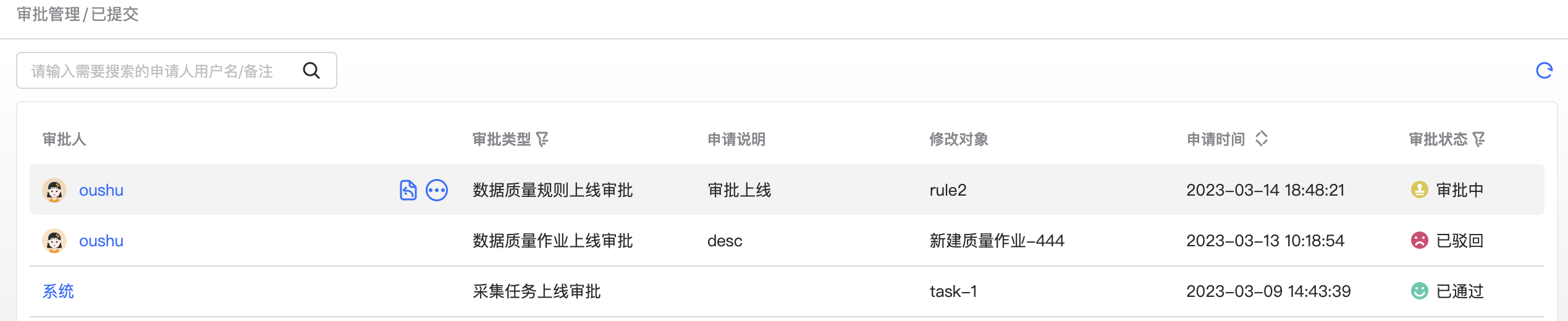Click the search magnifier icon
The width and height of the screenshot is (1568, 321).
311,70
